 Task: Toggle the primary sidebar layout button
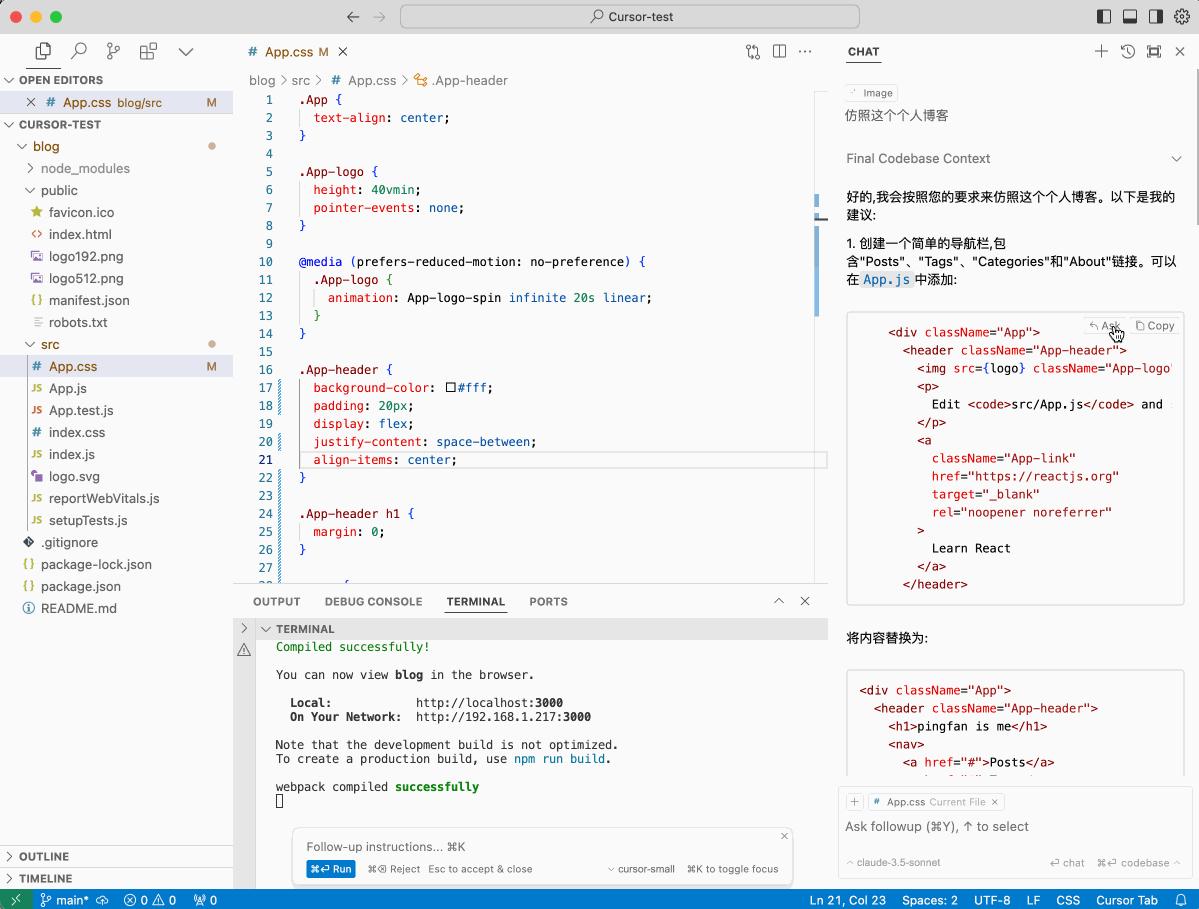(x=1104, y=16)
